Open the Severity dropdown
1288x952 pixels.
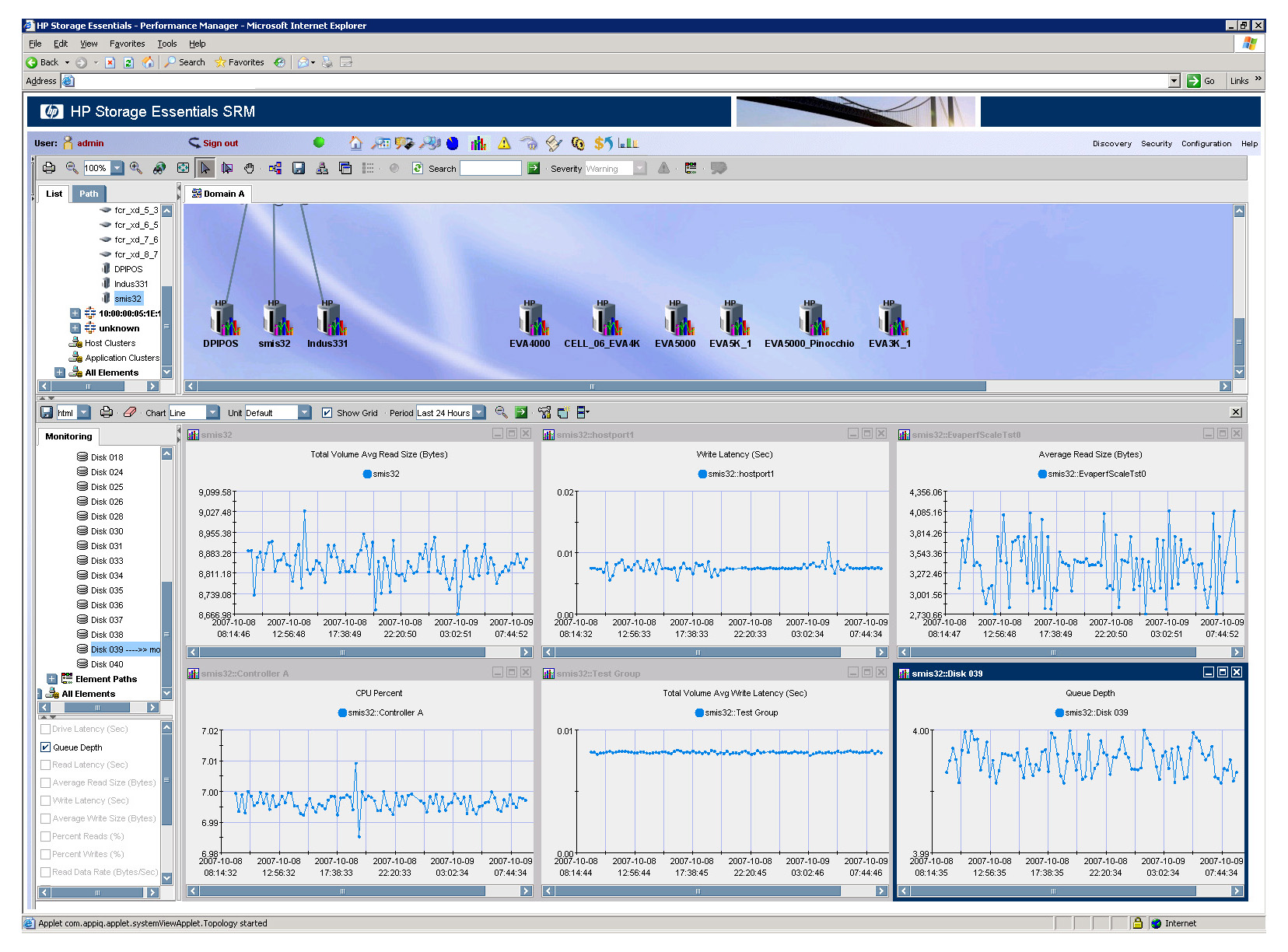[x=640, y=168]
